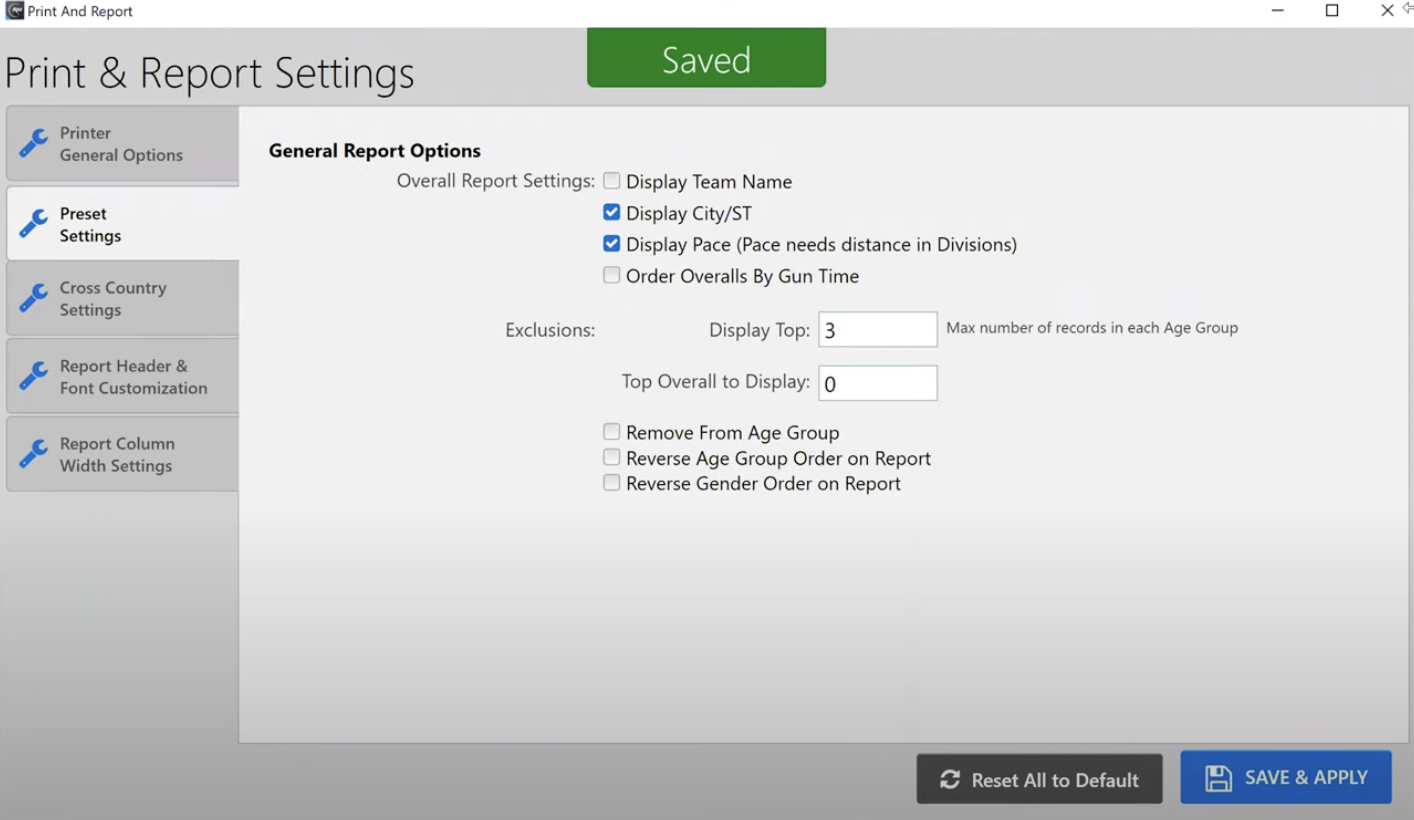Check Reverse Age Group Order on Report
This screenshot has width=1414, height=820.
pyautogui.click(x=611, y=457)
